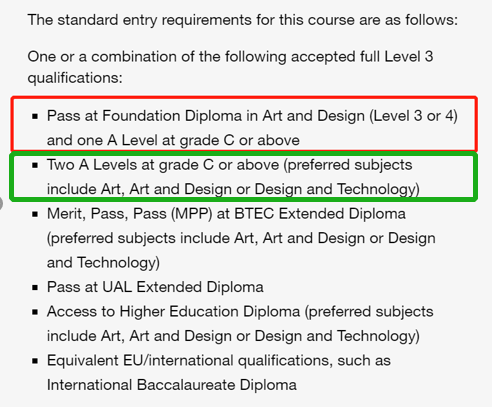The height and width of the screenshot is (407, 492).
Task: Click 'Merit, Pass, Pass (MPP) at BTEC' line
Action: click(226, 214)
